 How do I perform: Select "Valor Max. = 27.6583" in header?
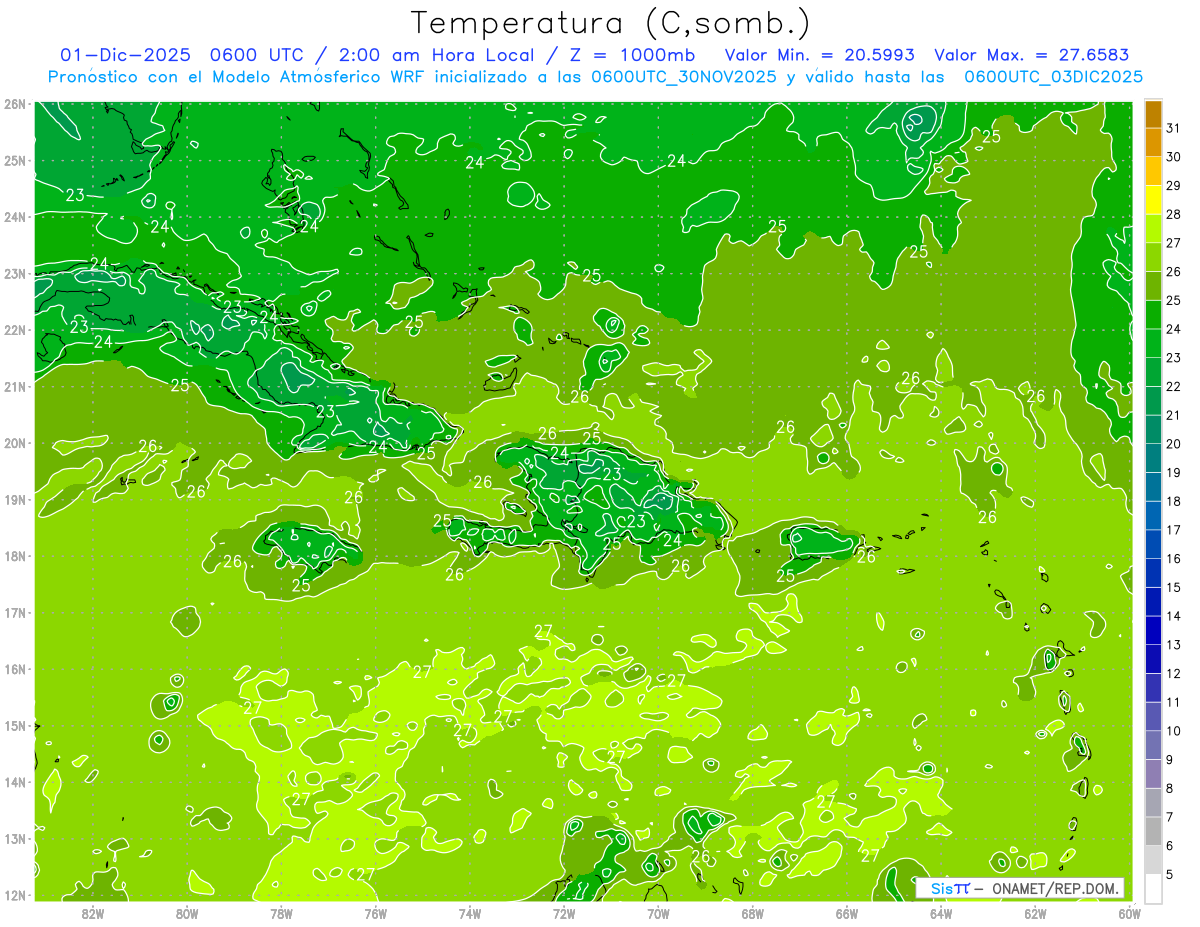click(1031, 55)
